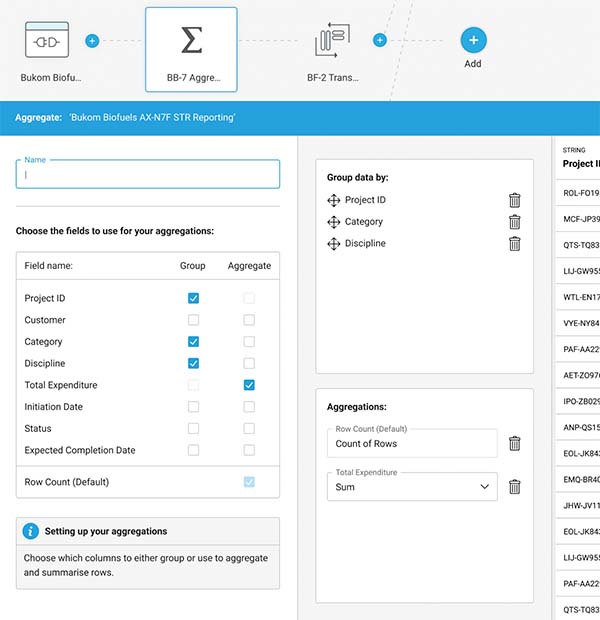Select Group checkbox for Initiation Date
This screenshot has width=600, height=620.
tap(193, 407)
